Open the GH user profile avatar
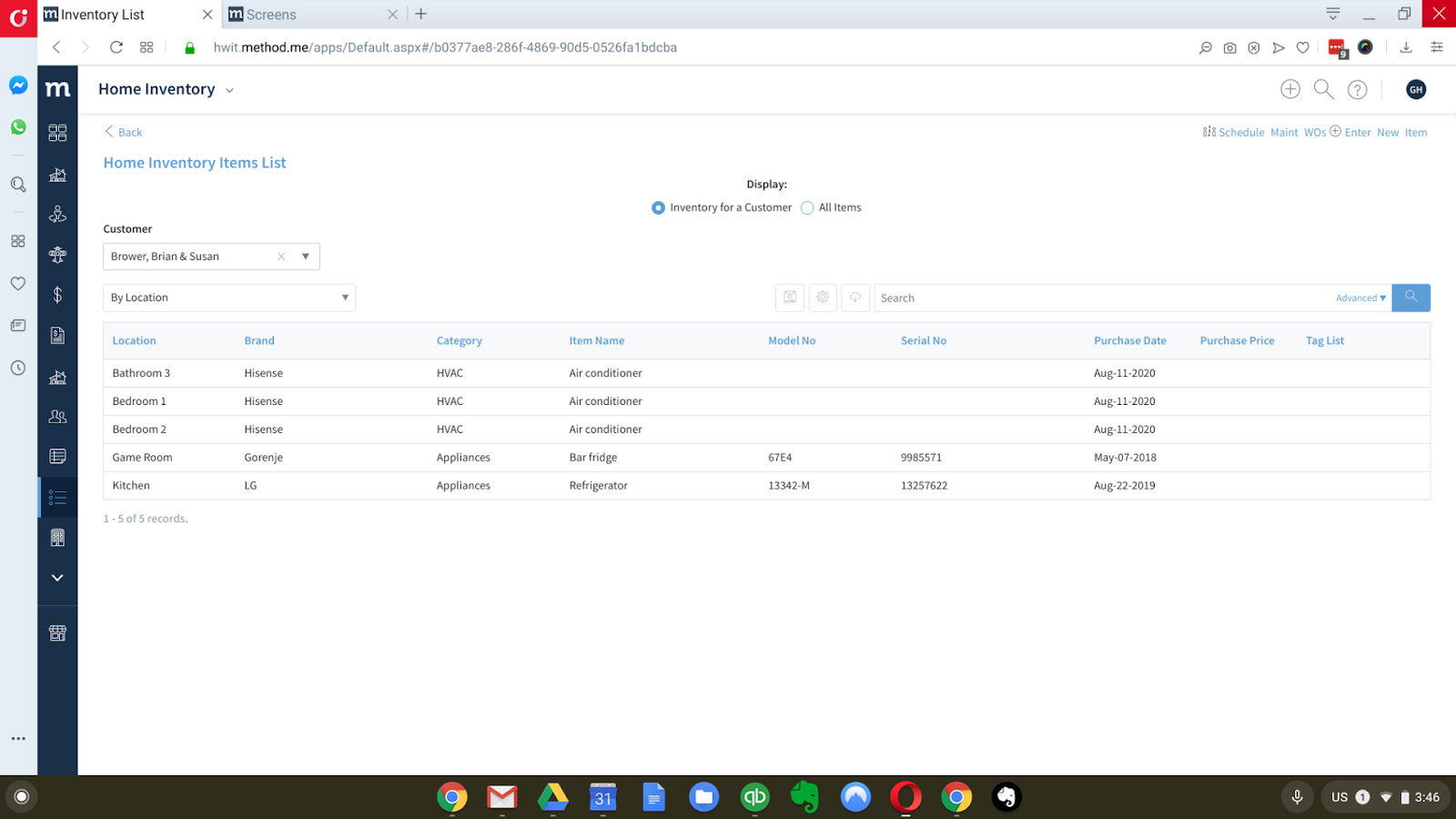 pos(1416,89)
